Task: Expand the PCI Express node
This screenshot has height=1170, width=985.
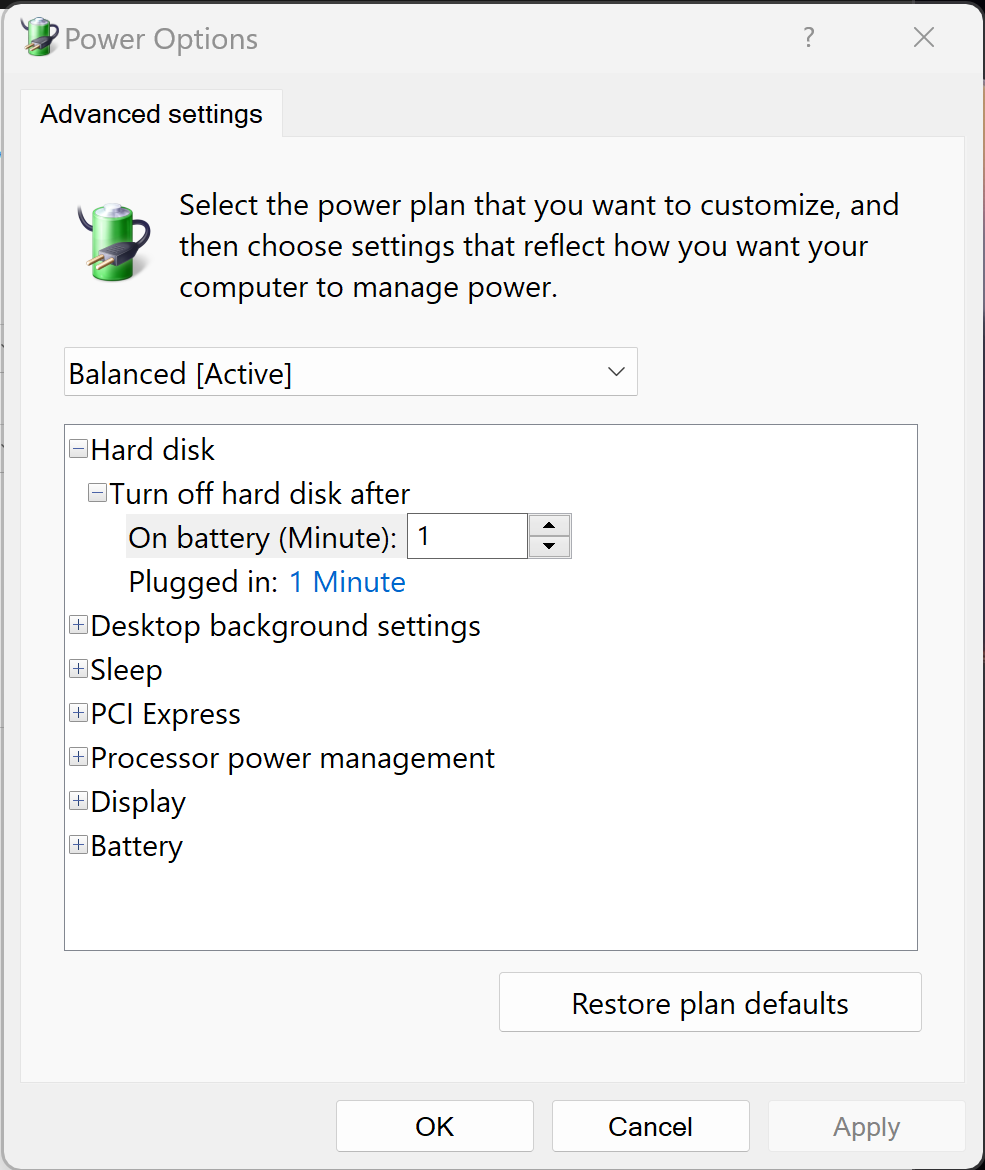Action: click(78, 714)
